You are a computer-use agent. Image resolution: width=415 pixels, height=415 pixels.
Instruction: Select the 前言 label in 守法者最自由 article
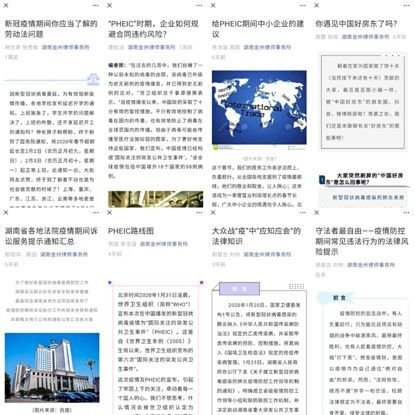[x=339, y=298]
